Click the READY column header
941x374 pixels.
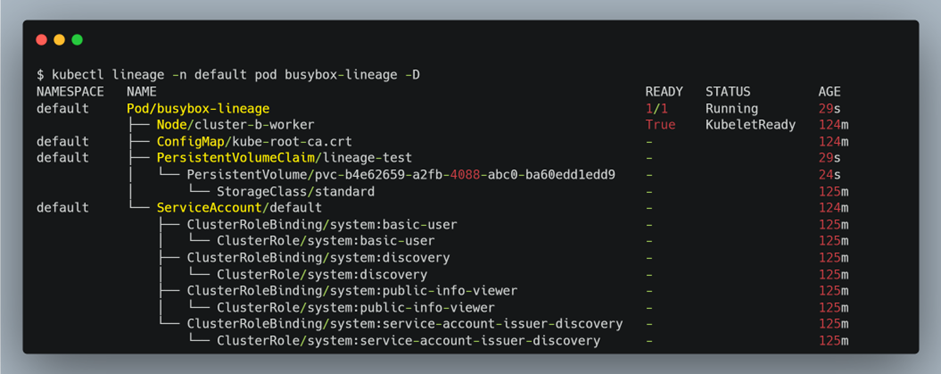[664, 92]
